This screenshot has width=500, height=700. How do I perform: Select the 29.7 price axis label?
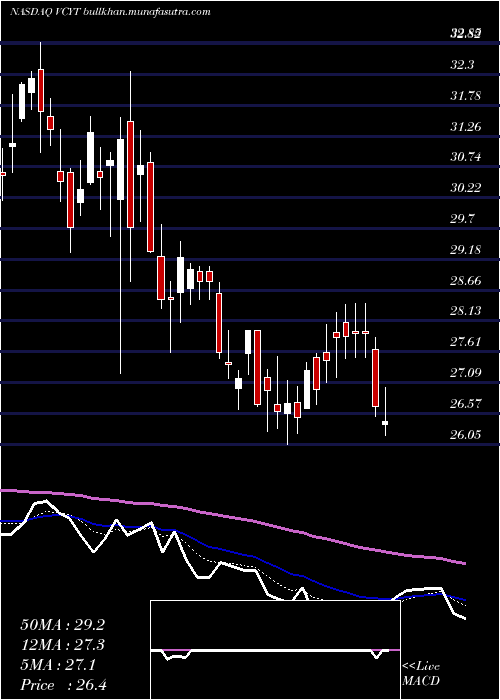[x=462, y=219]
